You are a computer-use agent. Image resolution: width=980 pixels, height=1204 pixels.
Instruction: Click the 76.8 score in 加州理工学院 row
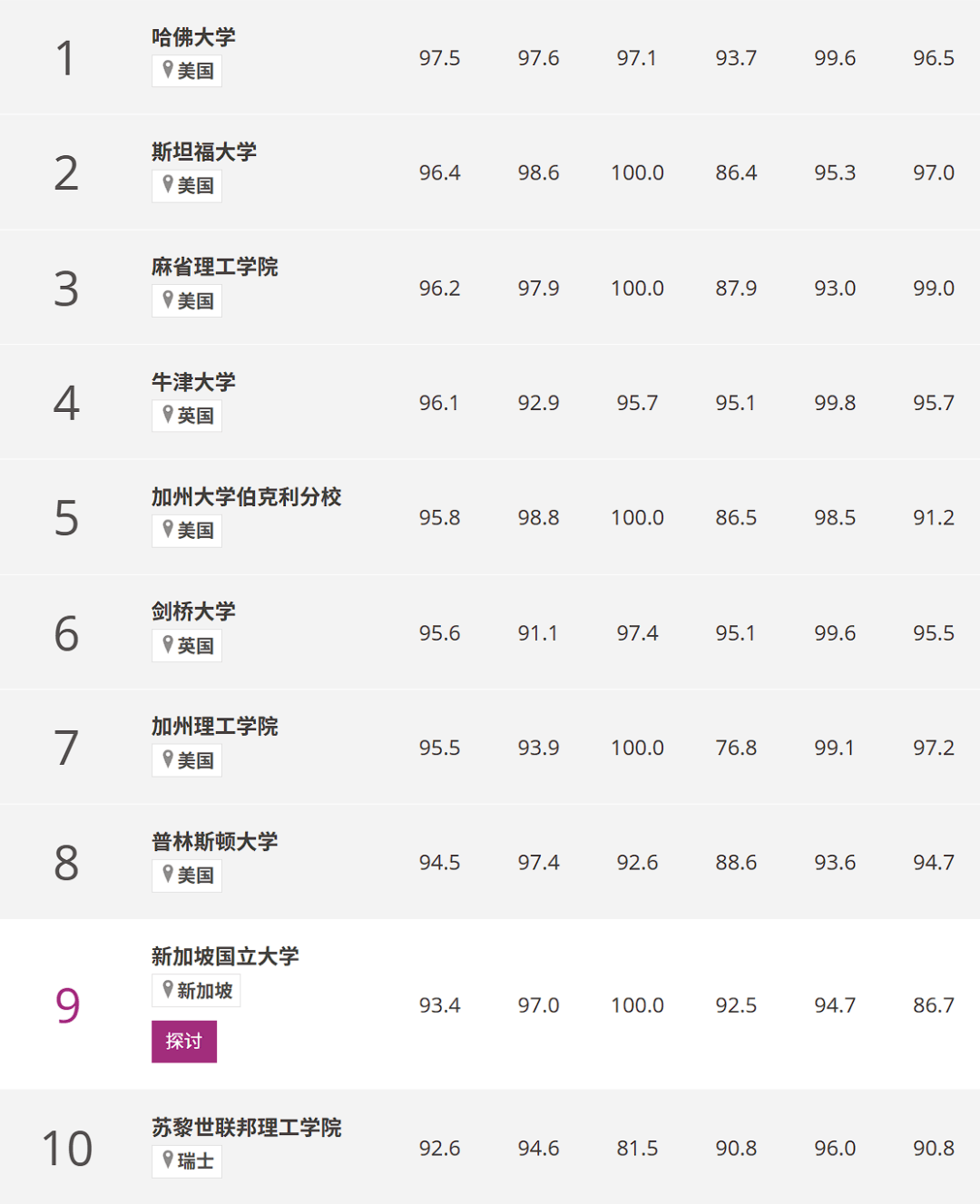coord(736,748)
